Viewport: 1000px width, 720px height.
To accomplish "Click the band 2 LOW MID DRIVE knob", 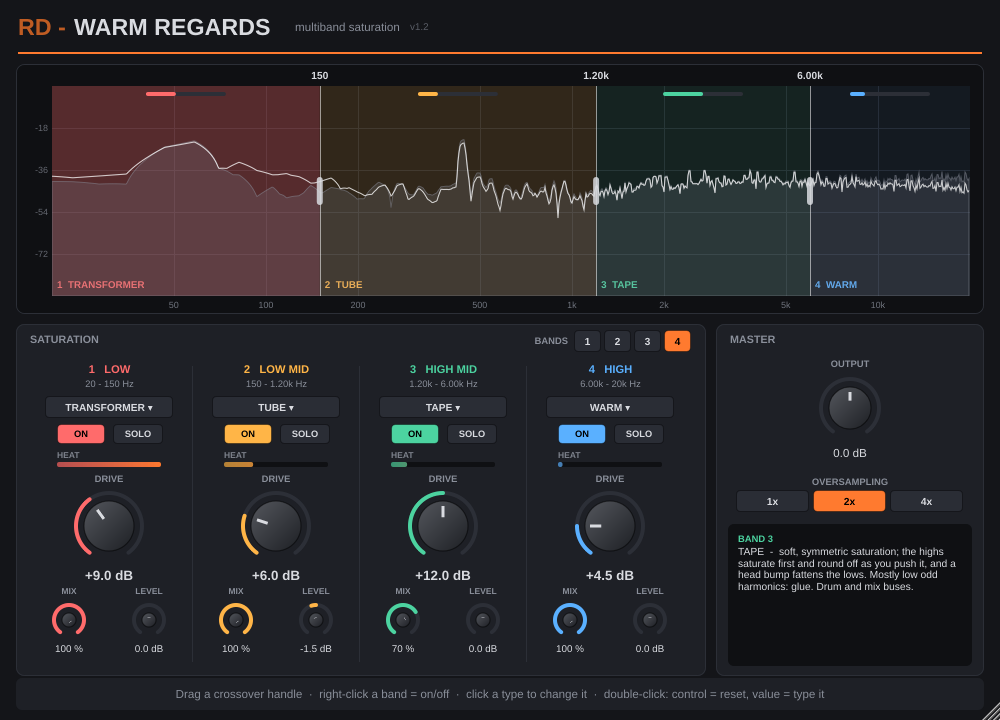I will pyautogui.click(x=276, y=525).
